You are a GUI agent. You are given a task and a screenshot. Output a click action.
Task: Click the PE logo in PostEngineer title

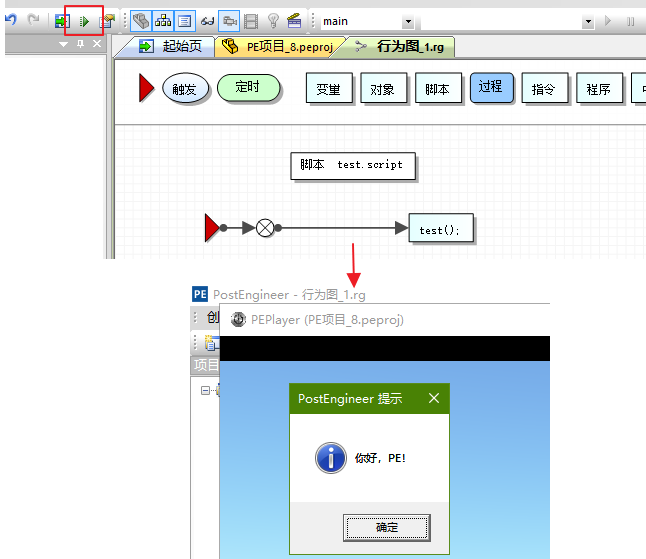pyautogui.click(x=200, y=294)
